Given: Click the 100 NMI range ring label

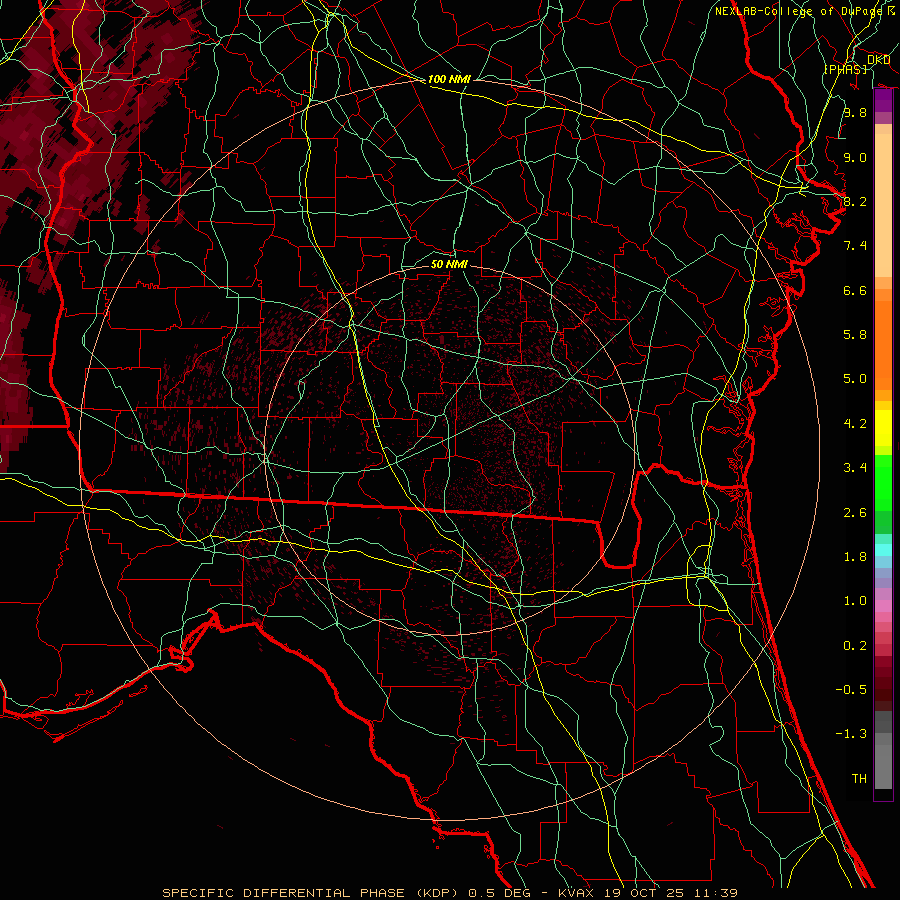Looking at the screenshot, I should point(449,79).
